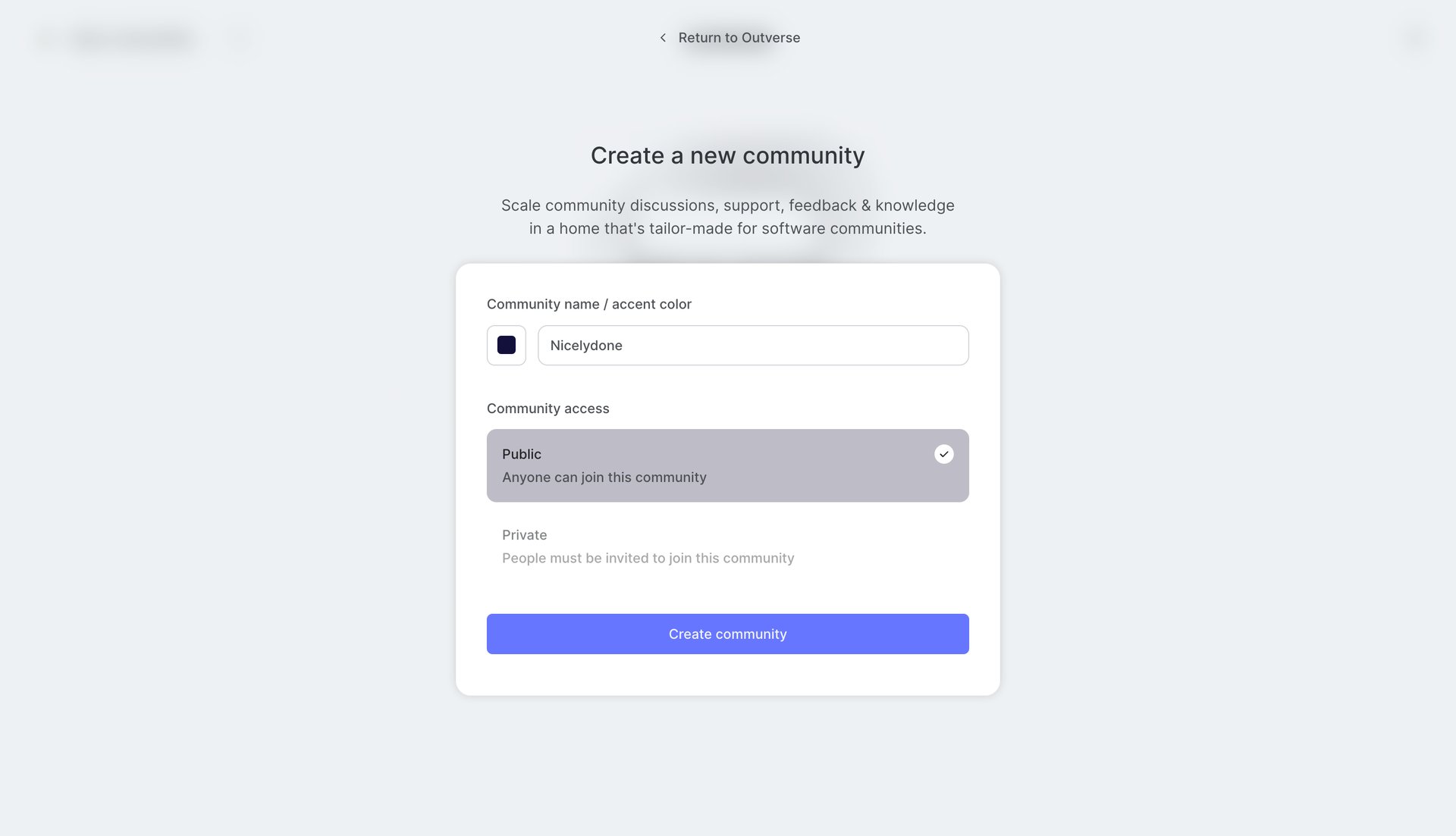Click the dark navy accent color swatch
This screenshot has width=1456, height=836.
tap(506, 345)
